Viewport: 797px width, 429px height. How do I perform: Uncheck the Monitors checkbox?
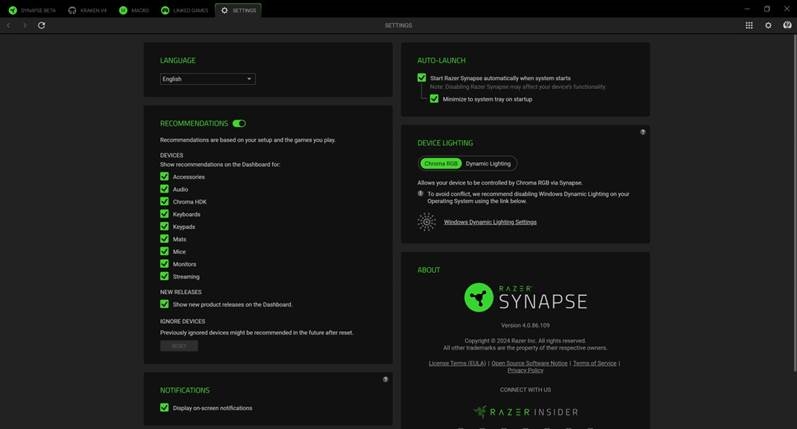pos(164,264)
